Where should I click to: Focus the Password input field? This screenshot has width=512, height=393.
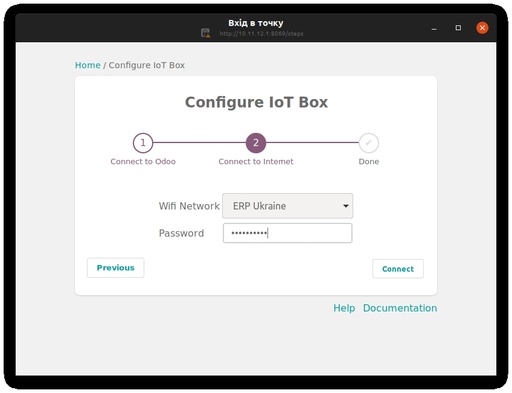(287, 233)
